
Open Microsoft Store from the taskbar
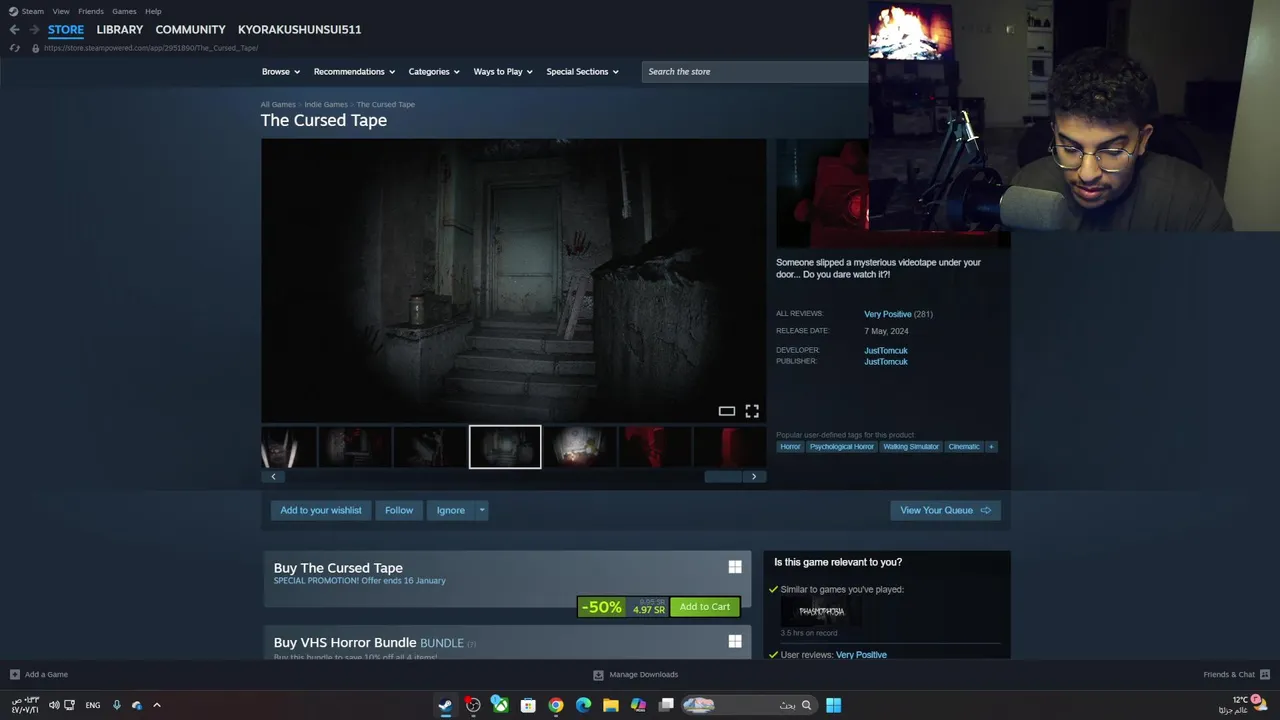point(528,705)
